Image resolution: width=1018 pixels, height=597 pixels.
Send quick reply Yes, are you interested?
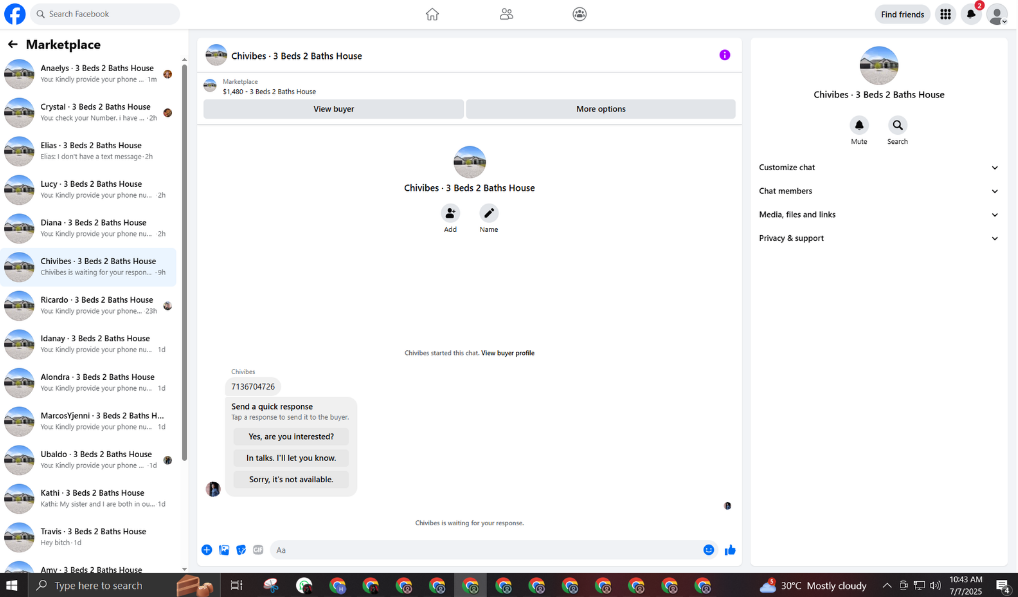pyautogui.click(x=291, y=437)
